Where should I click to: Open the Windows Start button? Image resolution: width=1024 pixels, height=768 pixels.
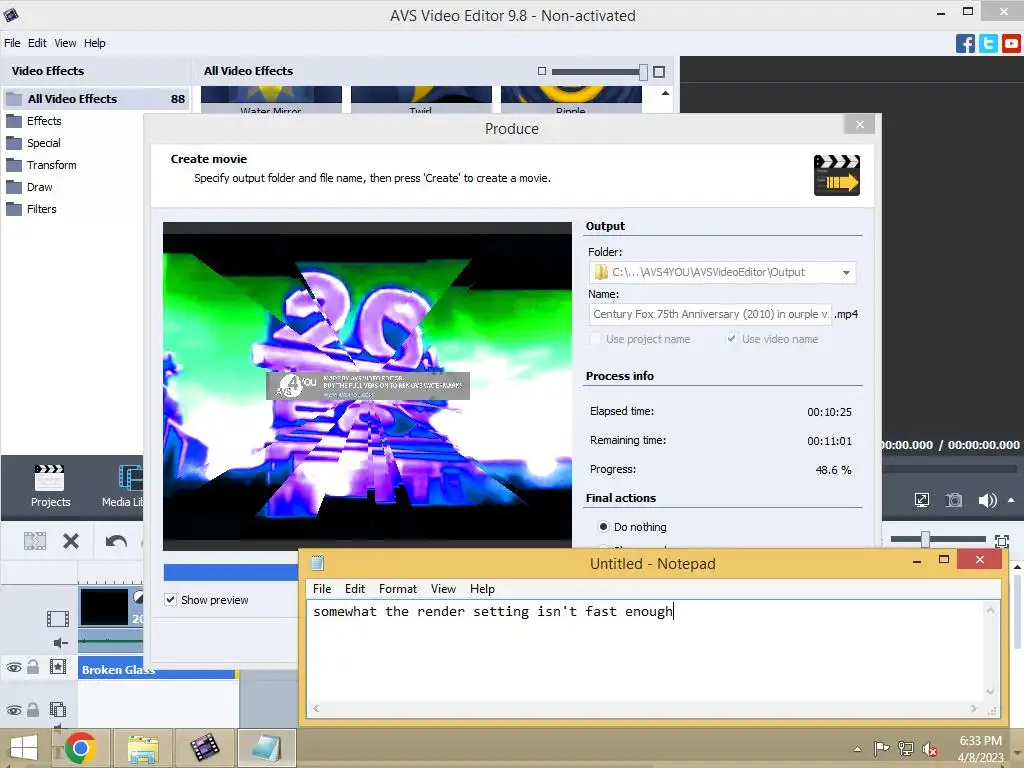tap(24, 748)
